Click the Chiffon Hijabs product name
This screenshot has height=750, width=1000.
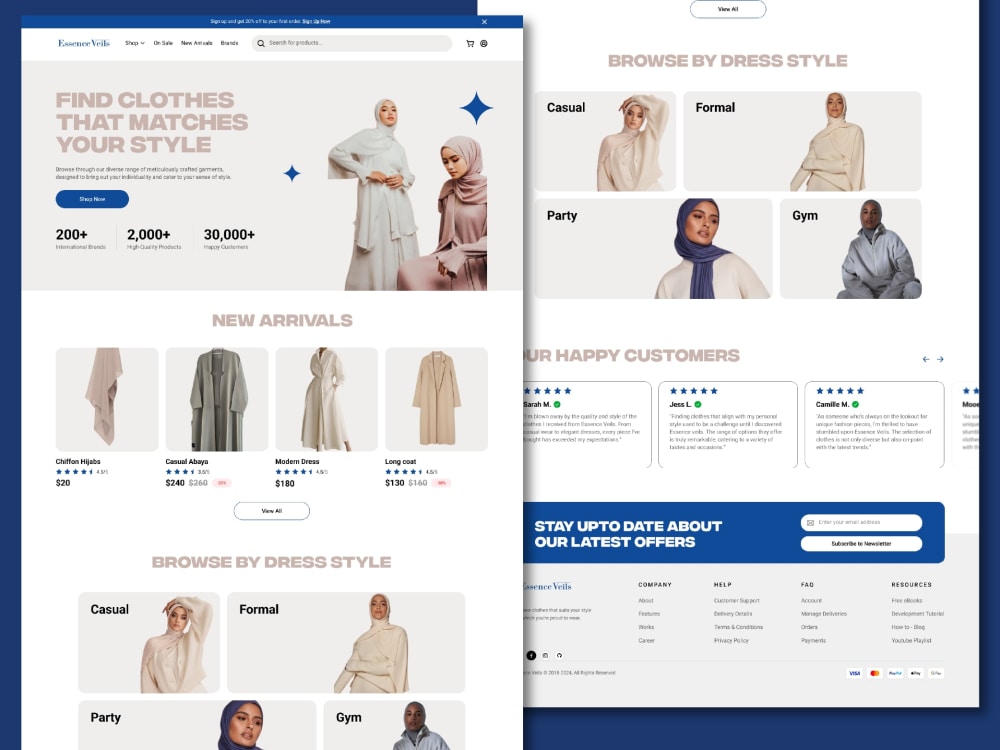78,462
